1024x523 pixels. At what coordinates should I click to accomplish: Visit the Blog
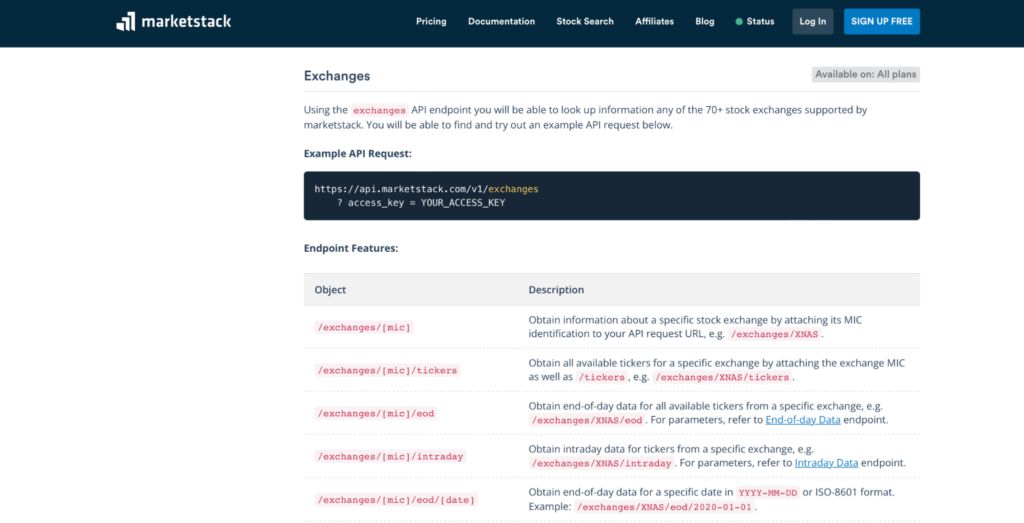705,22
